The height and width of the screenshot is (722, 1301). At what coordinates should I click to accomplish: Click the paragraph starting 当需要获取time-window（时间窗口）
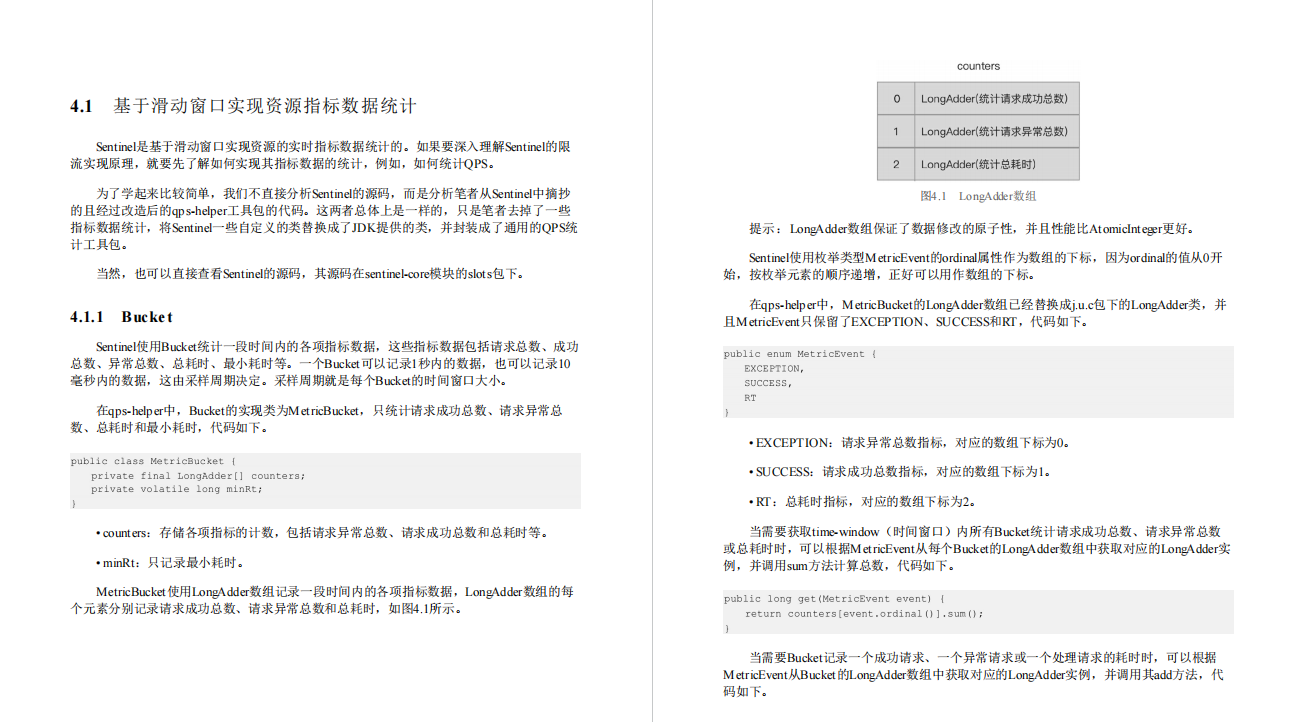click(977, 549)
